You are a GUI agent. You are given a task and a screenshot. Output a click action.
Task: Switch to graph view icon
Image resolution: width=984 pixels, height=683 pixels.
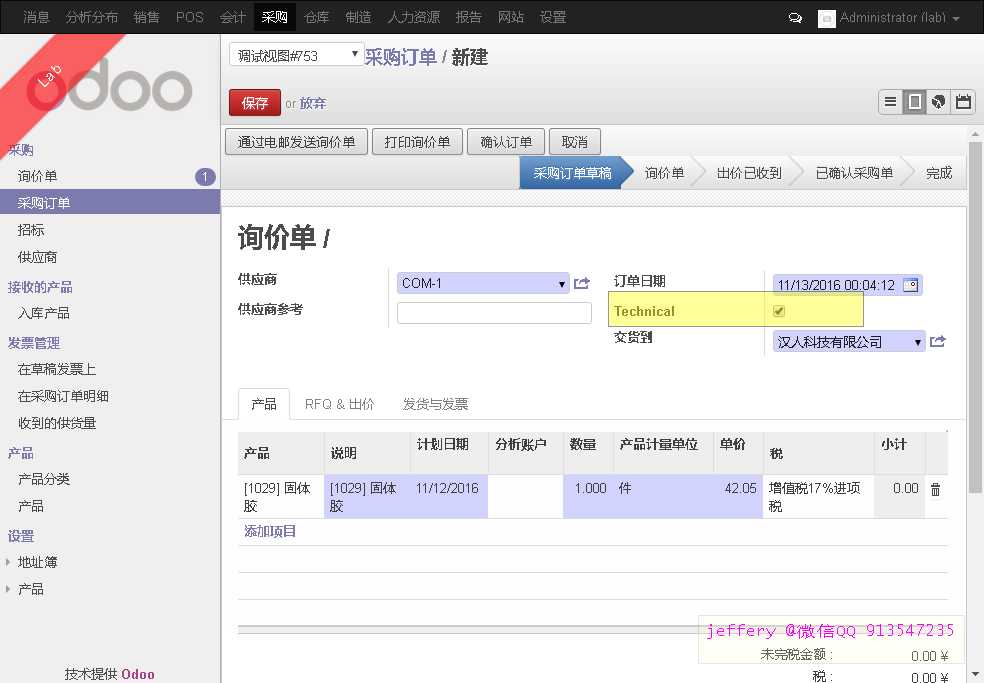pos(939,102)
